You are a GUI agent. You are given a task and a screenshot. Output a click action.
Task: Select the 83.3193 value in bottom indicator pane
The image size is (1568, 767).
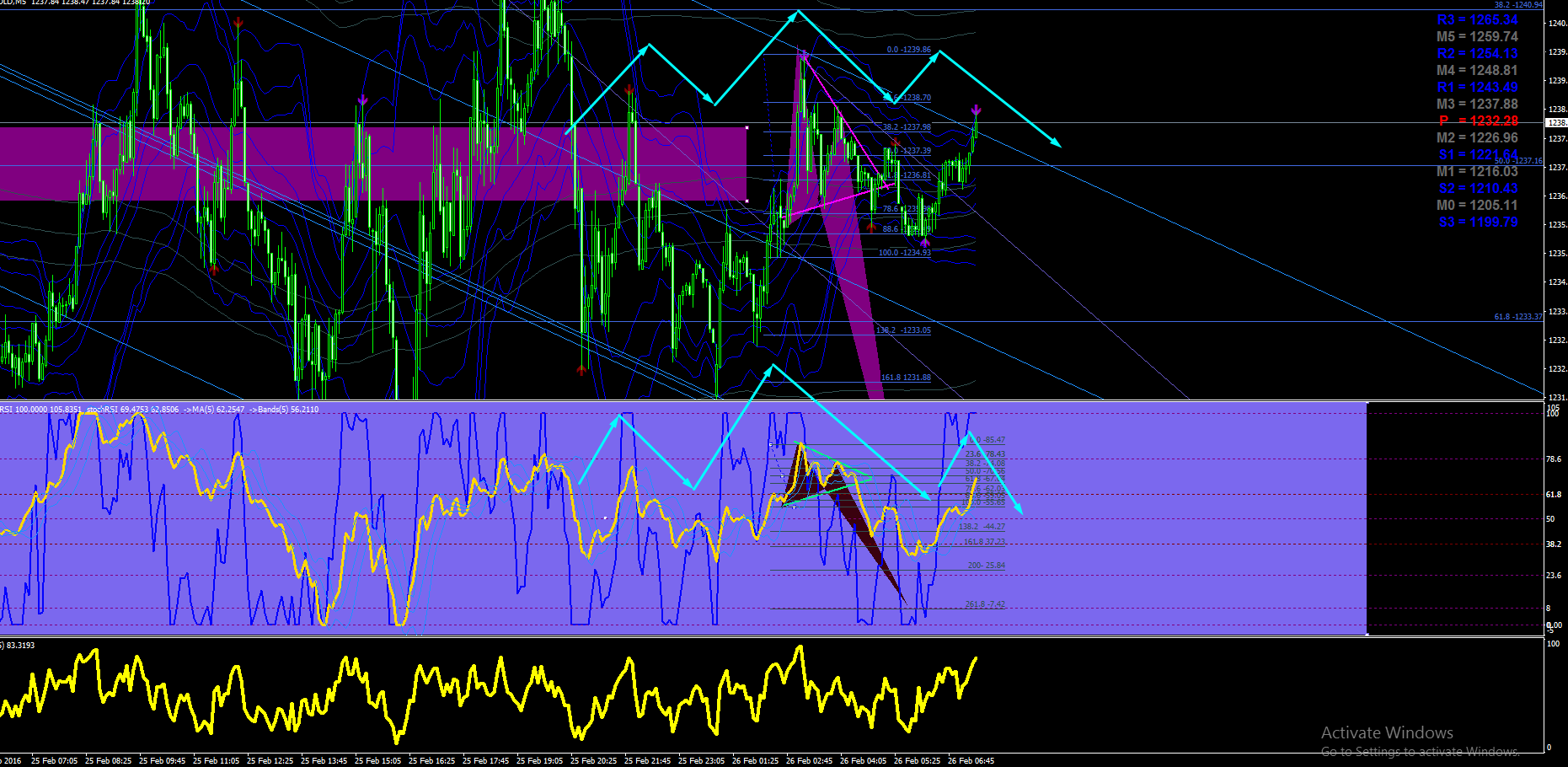pyautogui.click(x=20, y=646)
